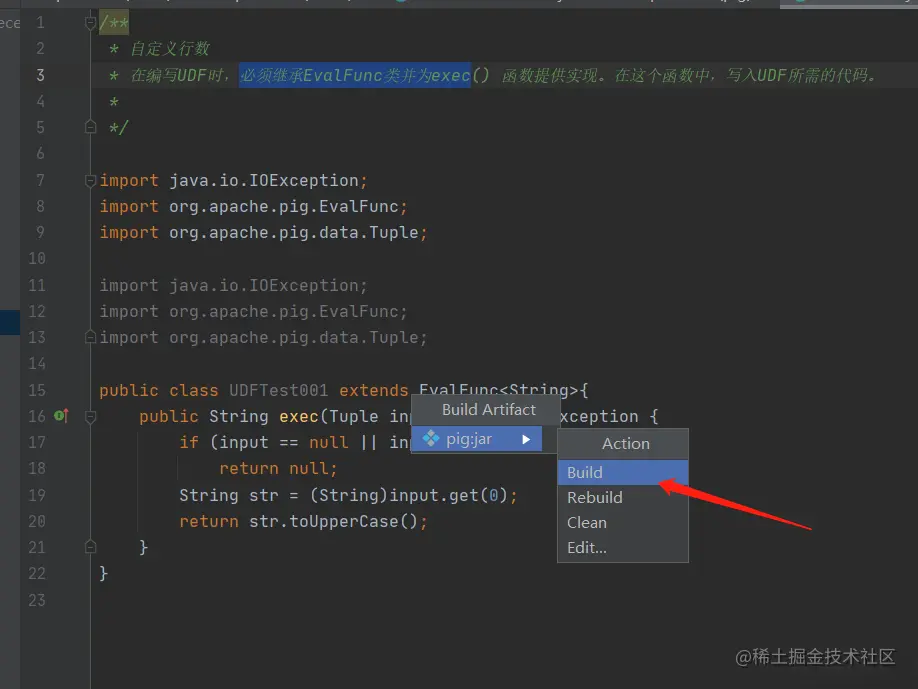
Task: Click greyed import java.io.IOException on line 11
Action: (234, 286)
